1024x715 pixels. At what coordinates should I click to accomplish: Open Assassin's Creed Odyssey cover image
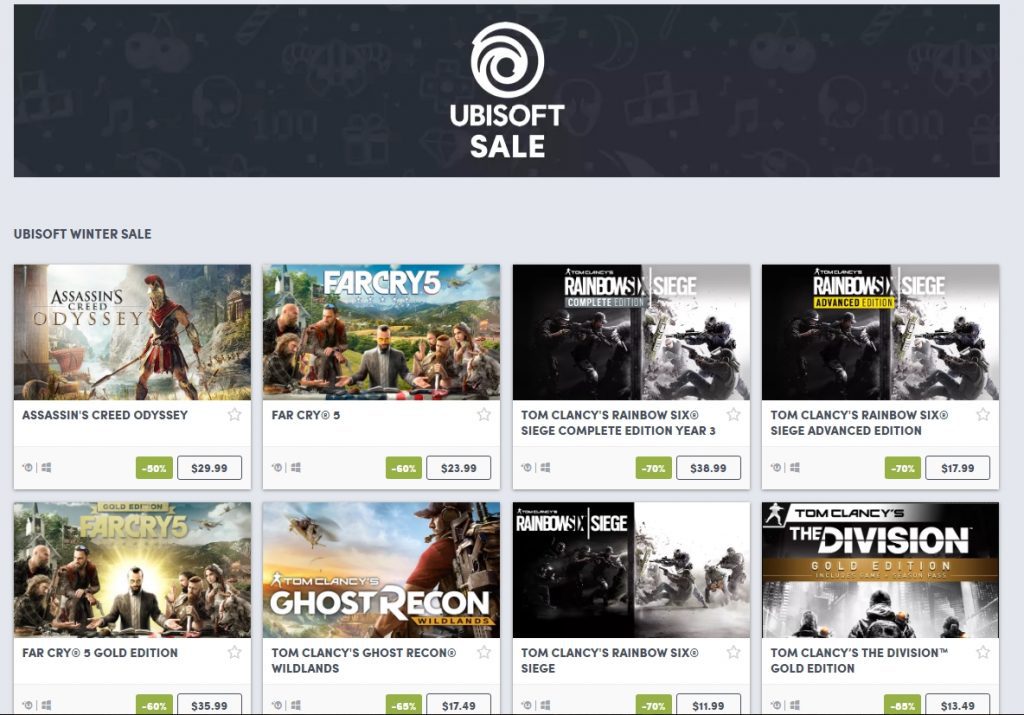point(132,332)
